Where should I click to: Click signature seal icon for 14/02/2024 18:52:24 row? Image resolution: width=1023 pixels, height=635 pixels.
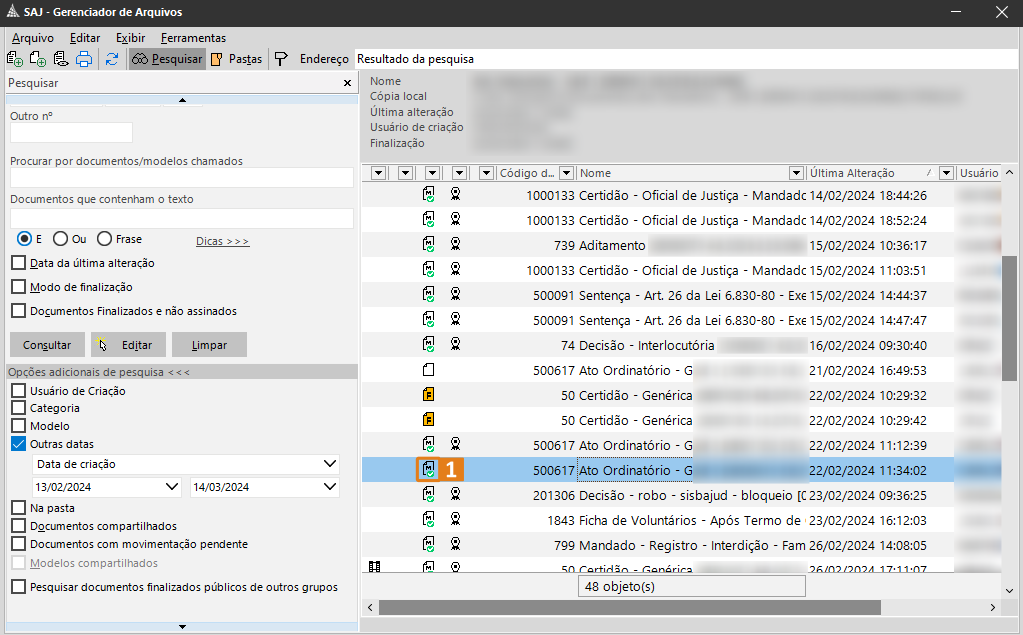click(455, 219)
